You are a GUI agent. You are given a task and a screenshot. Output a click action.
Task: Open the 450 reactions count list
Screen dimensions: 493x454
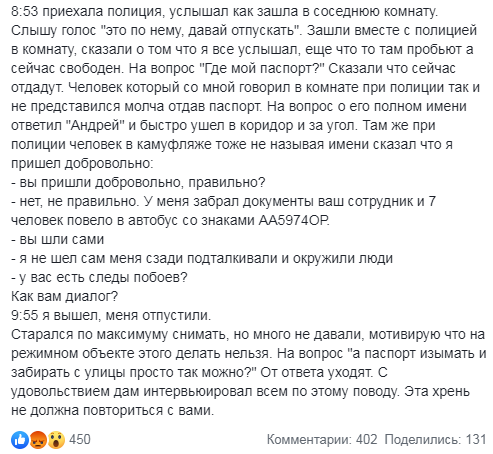(80, 439)
